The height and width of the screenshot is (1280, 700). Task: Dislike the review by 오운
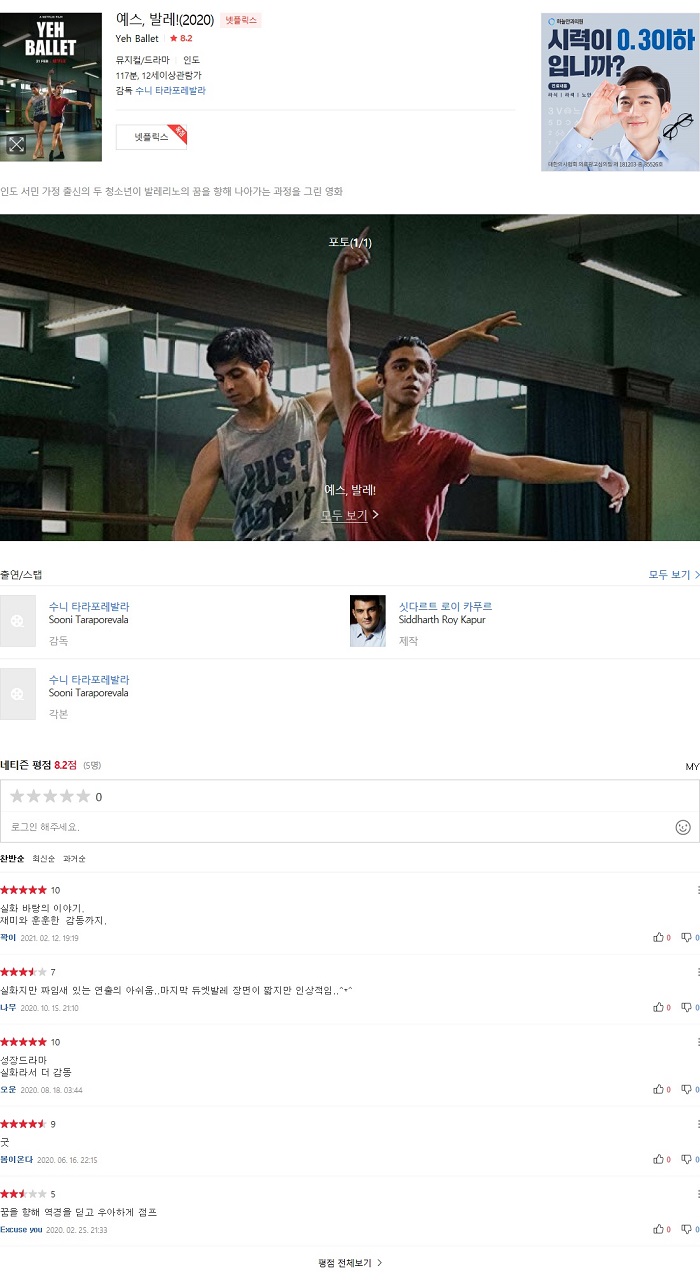[690, 1089]
